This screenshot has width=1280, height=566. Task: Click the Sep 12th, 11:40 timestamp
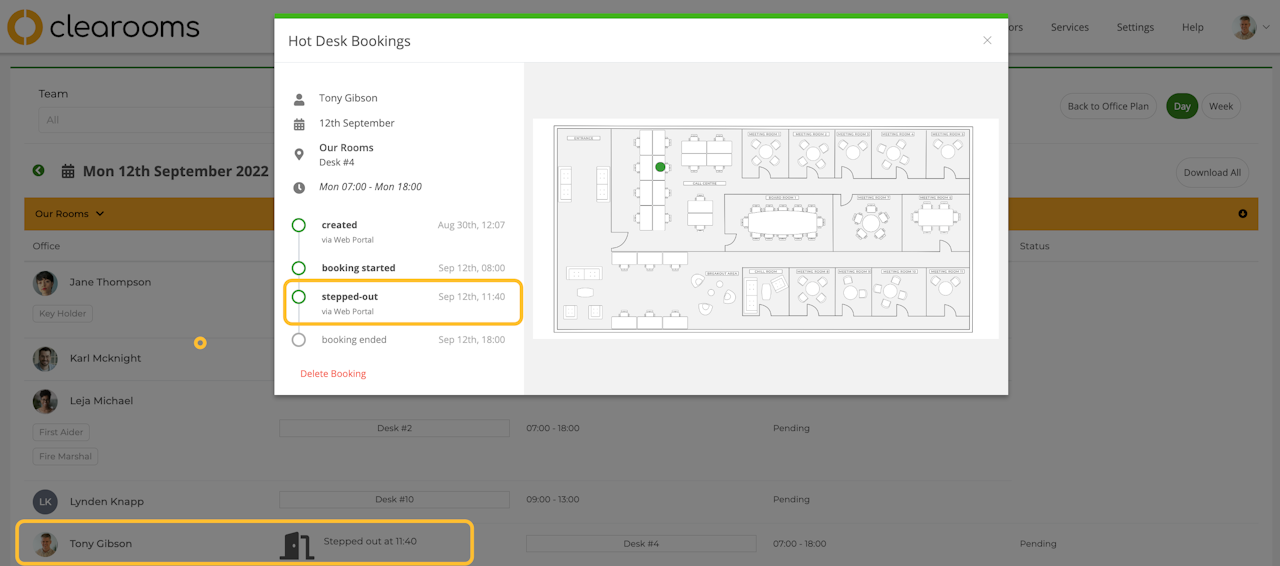click(471, 297)
